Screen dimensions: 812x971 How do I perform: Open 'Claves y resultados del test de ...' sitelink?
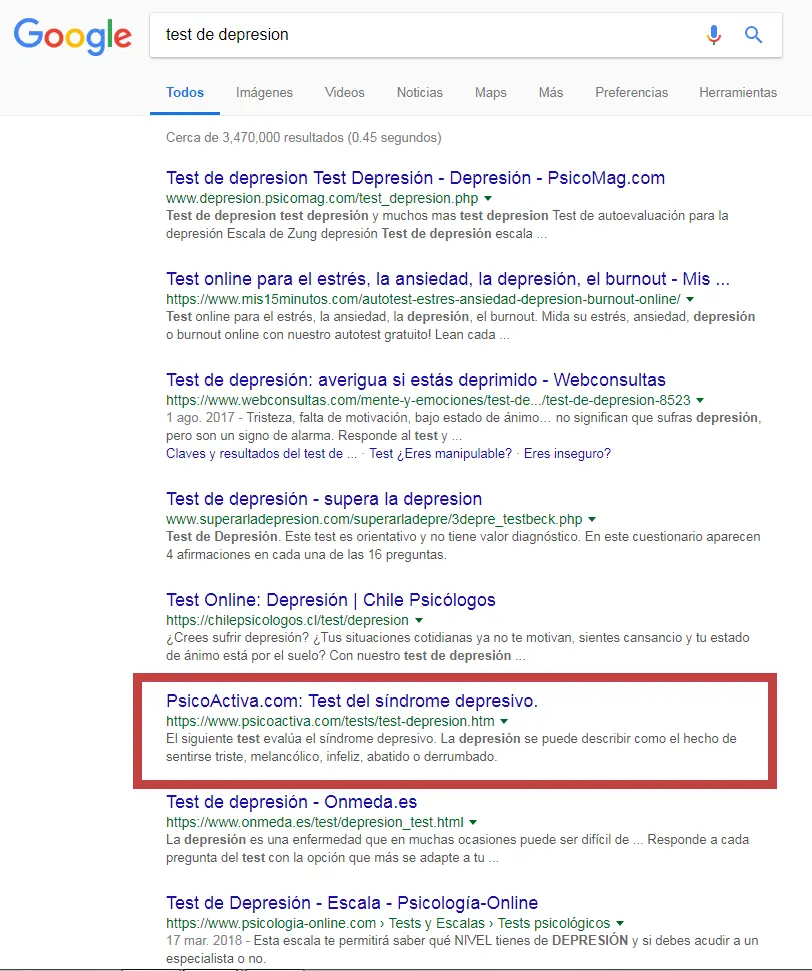[x=261, y=453]
